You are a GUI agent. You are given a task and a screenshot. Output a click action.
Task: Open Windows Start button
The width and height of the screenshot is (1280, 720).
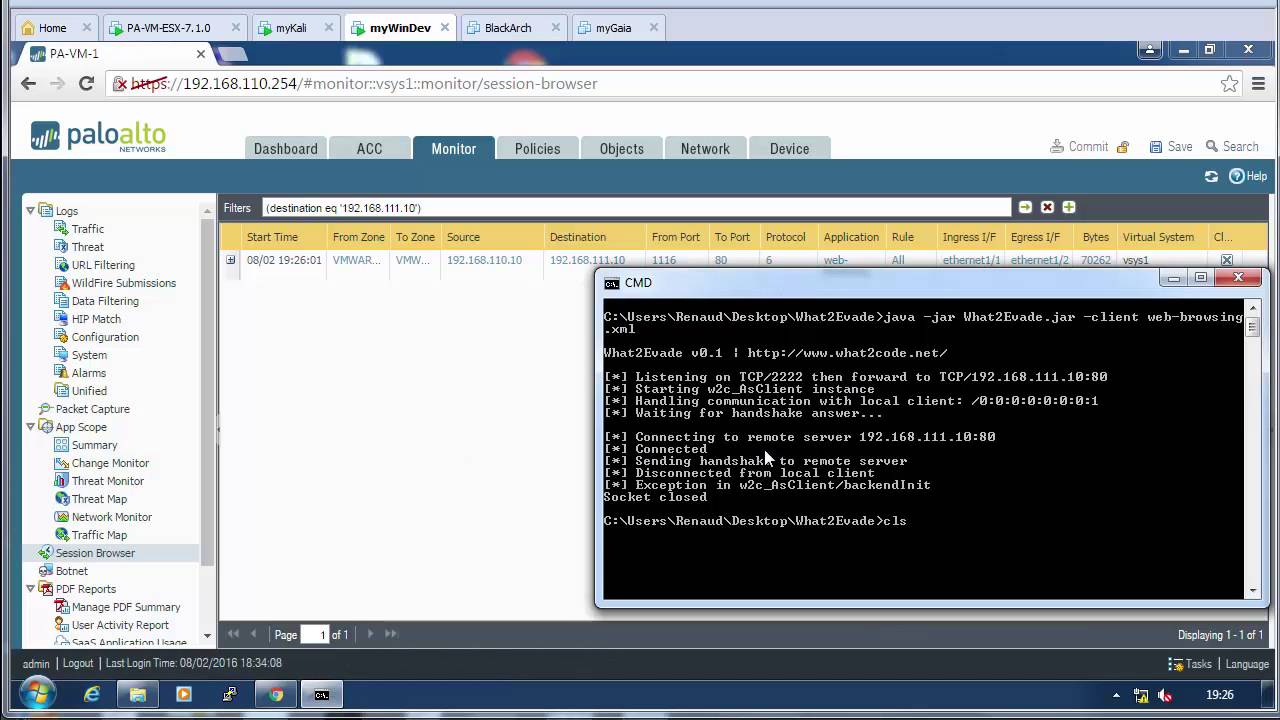[36, 694]
